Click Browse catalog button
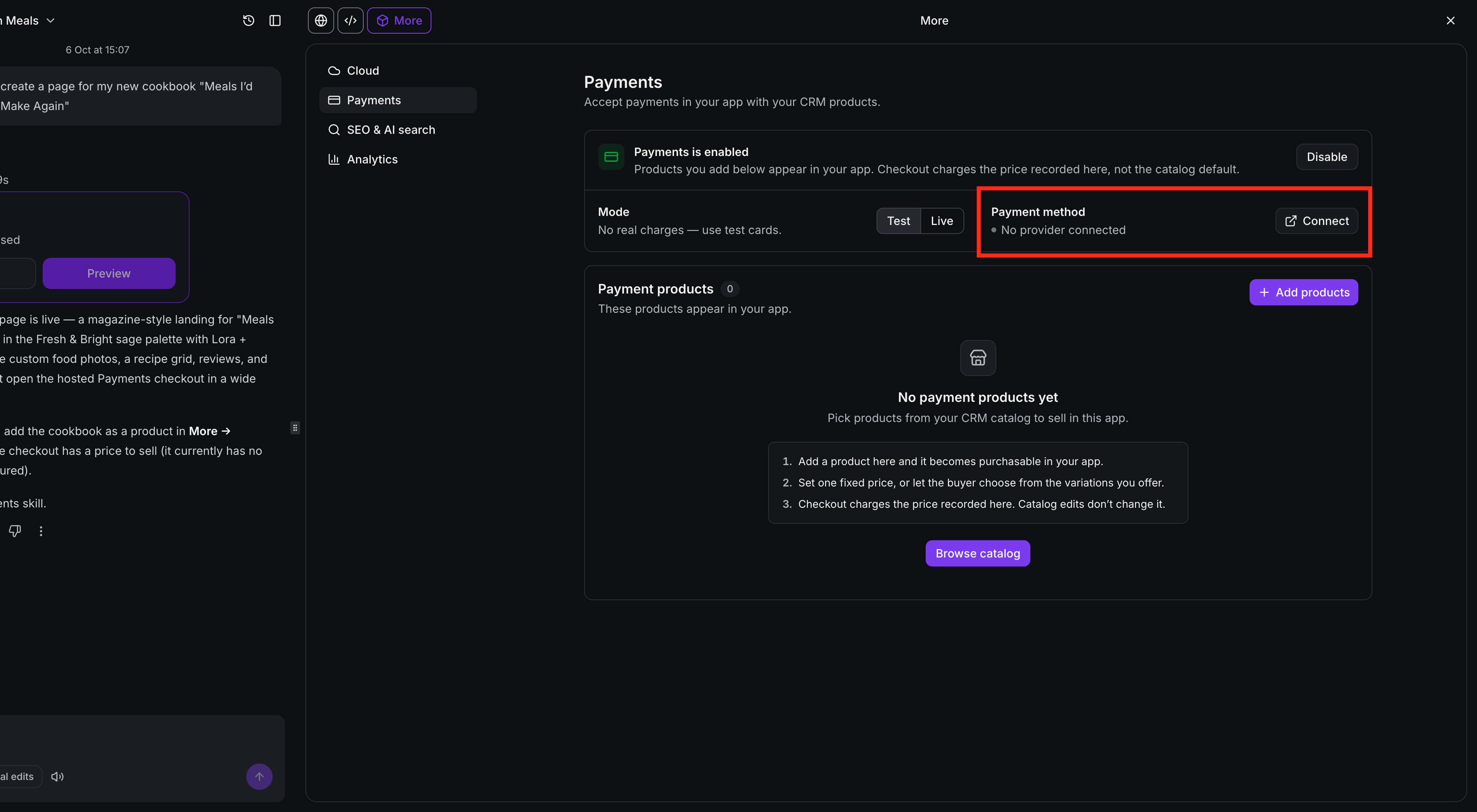This screenshot has height=812, width=1477. tap(977, 553)
